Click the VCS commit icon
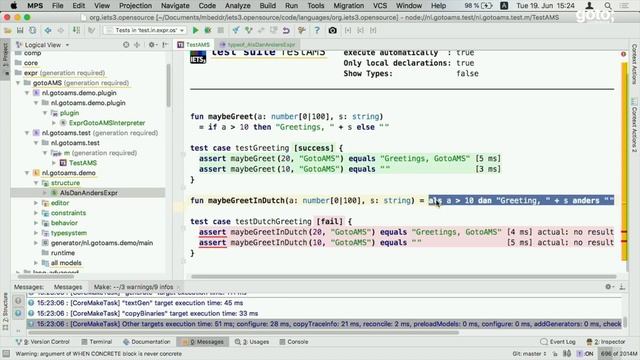 pos(249,31)
